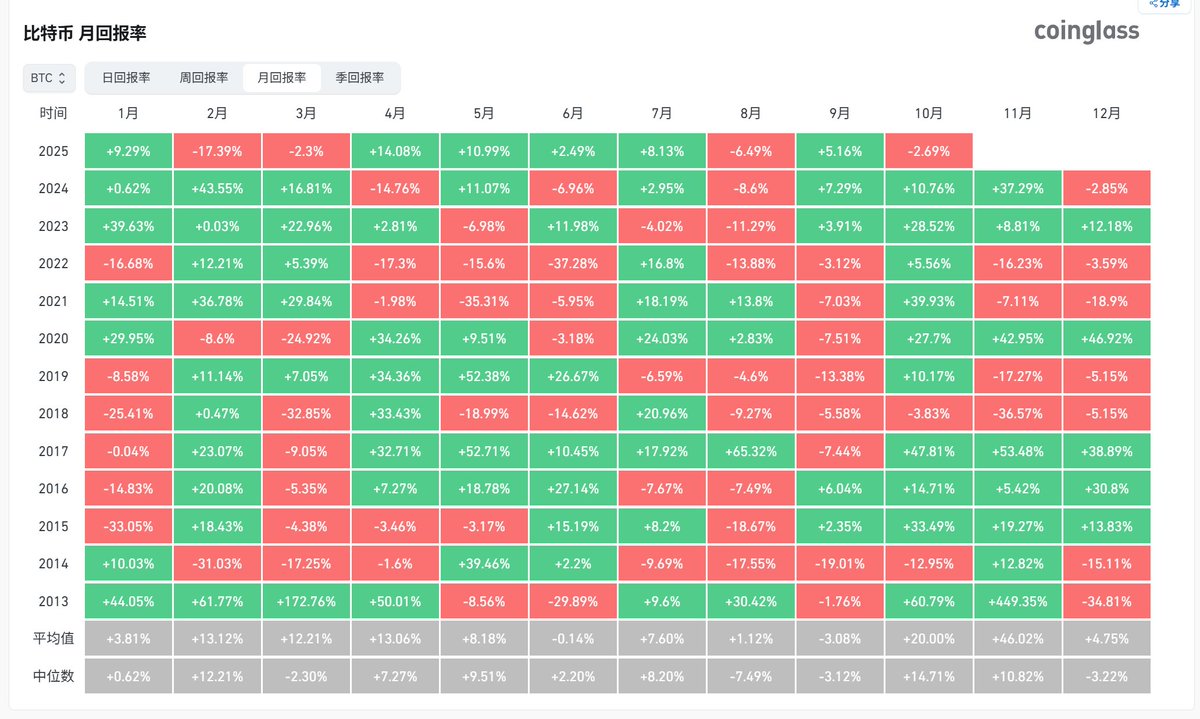Open the BTC coin selector dropdown
The image size is (1200, 719).
[49, 77]
